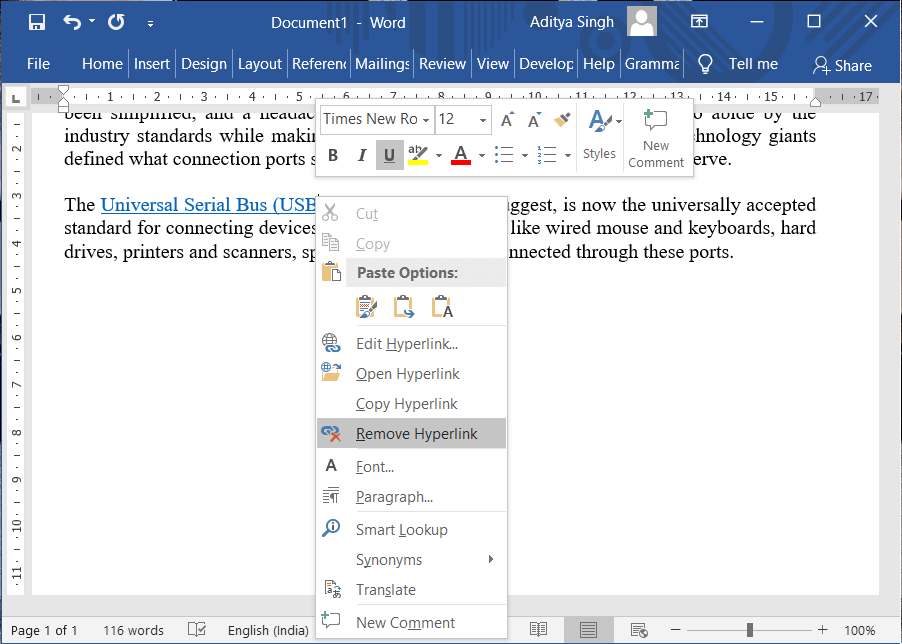Open the highlight color dropdown arrow
Screen dimensions: 902x644
point(438,155)
